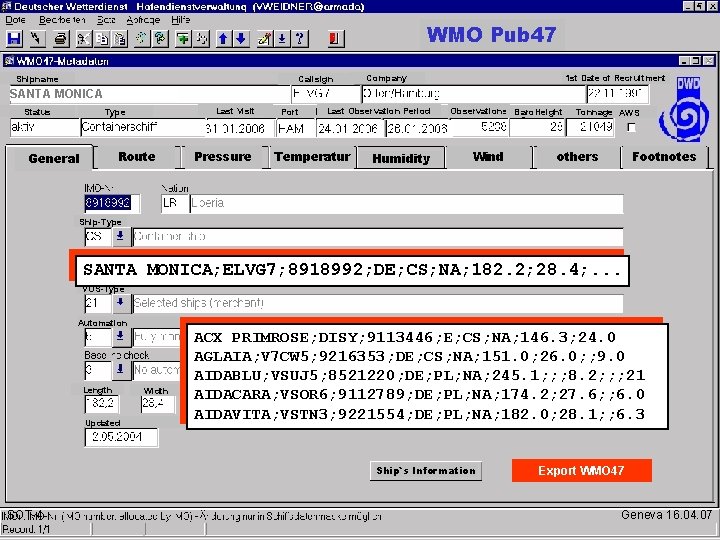The image size is (720, 540).
Task: Click the Tonnage field
Action: coord(590,127)
